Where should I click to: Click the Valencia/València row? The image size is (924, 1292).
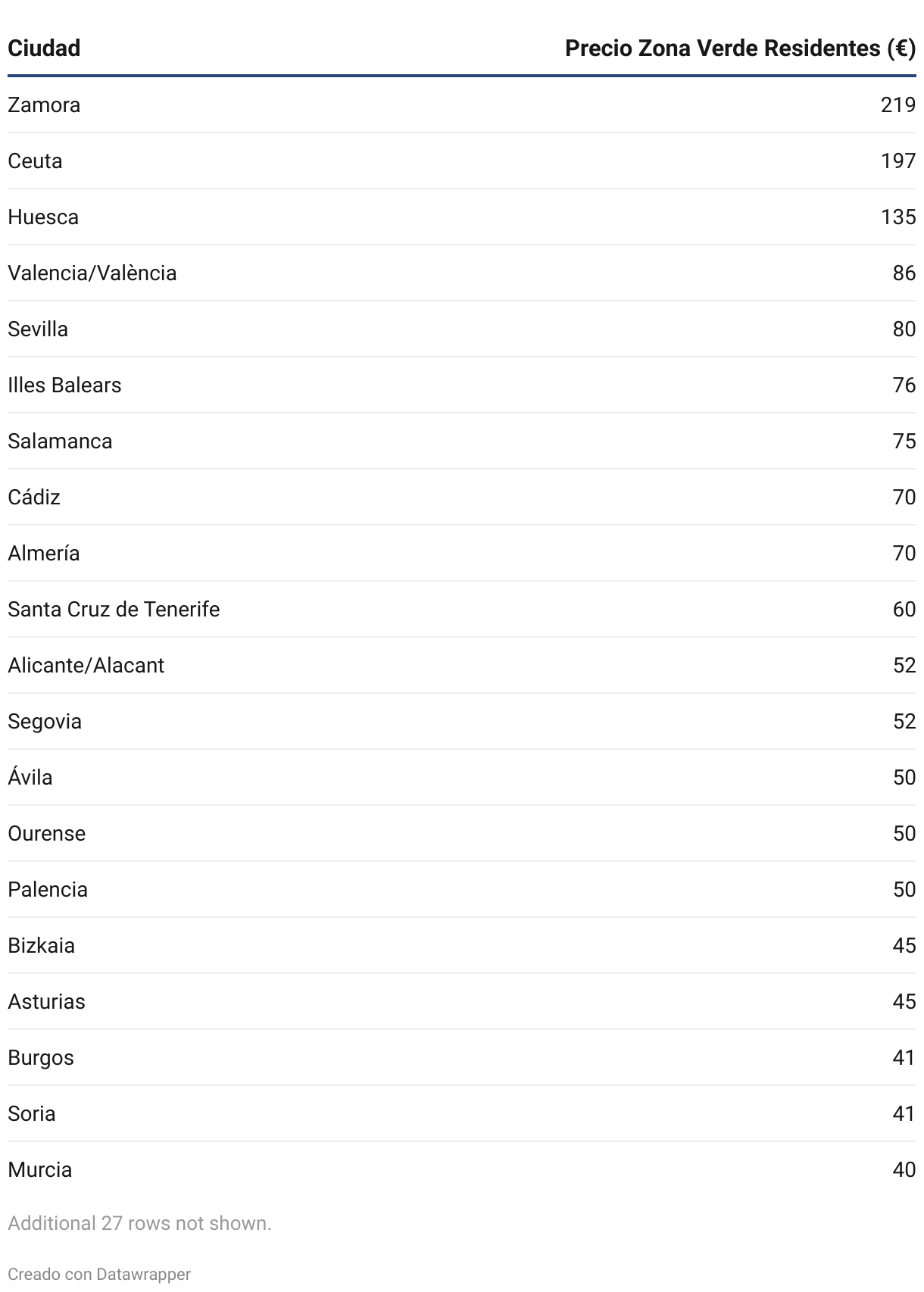462,273
